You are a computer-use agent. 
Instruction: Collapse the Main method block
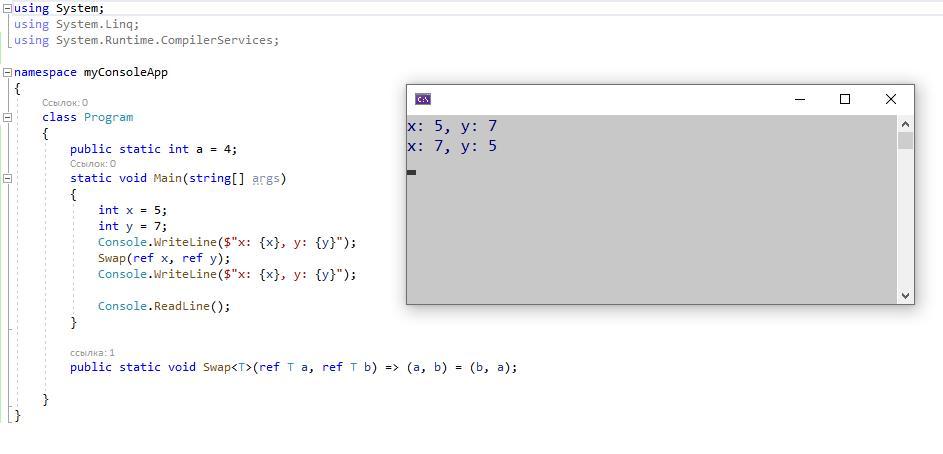[7, 179]
